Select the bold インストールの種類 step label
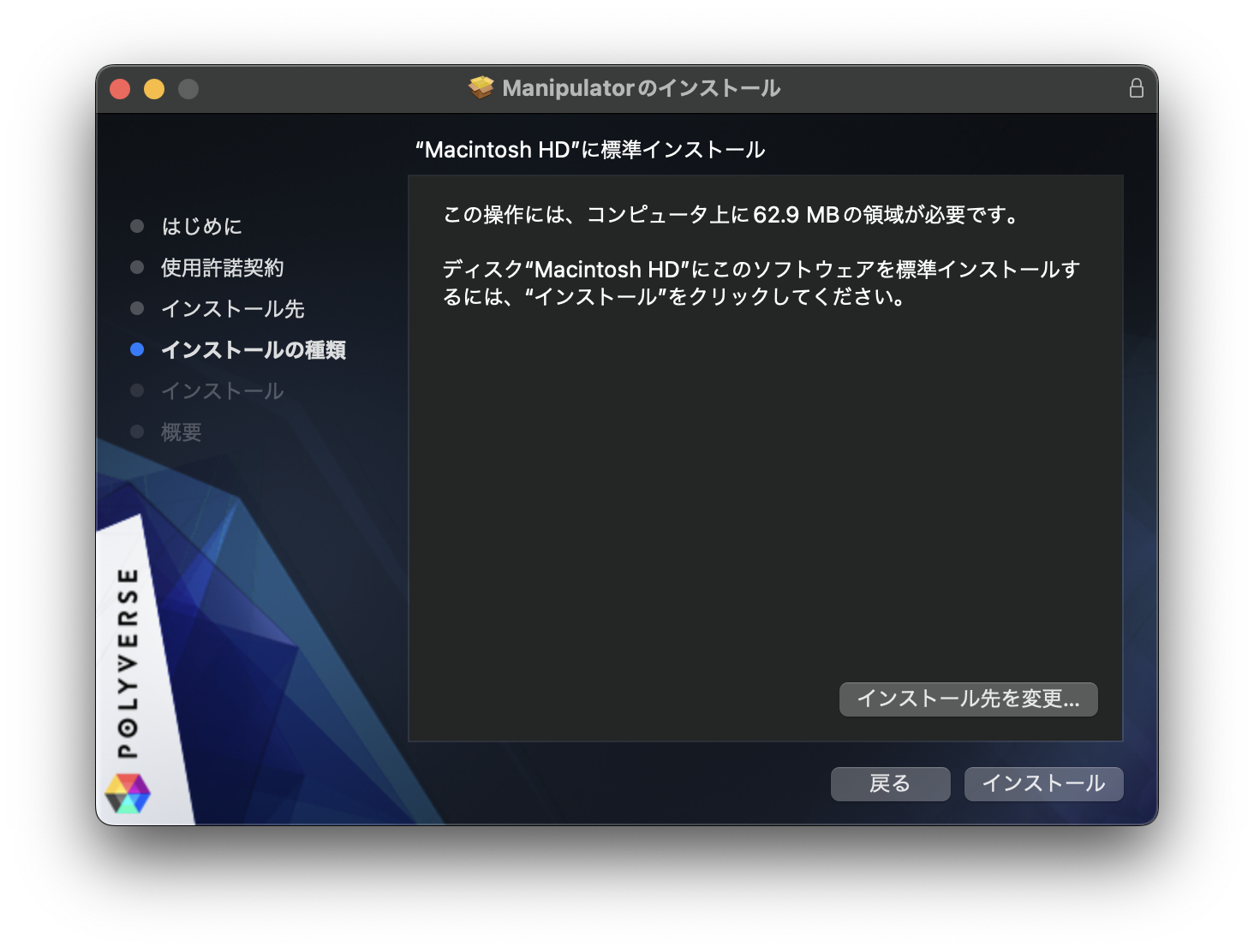The width and height of the screenshot is (1254, 952). point(254,350)
